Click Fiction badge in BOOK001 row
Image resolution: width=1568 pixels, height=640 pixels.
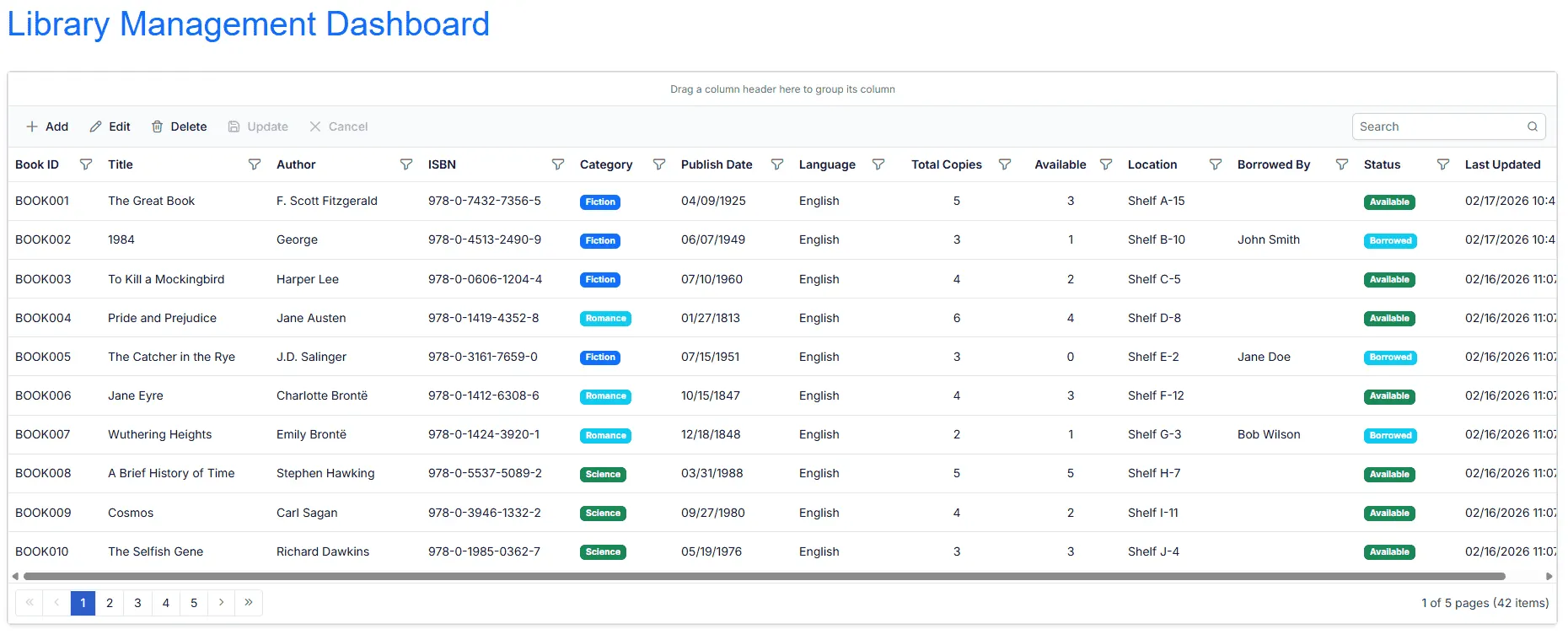pyautogui.click(x=600, y=202)
